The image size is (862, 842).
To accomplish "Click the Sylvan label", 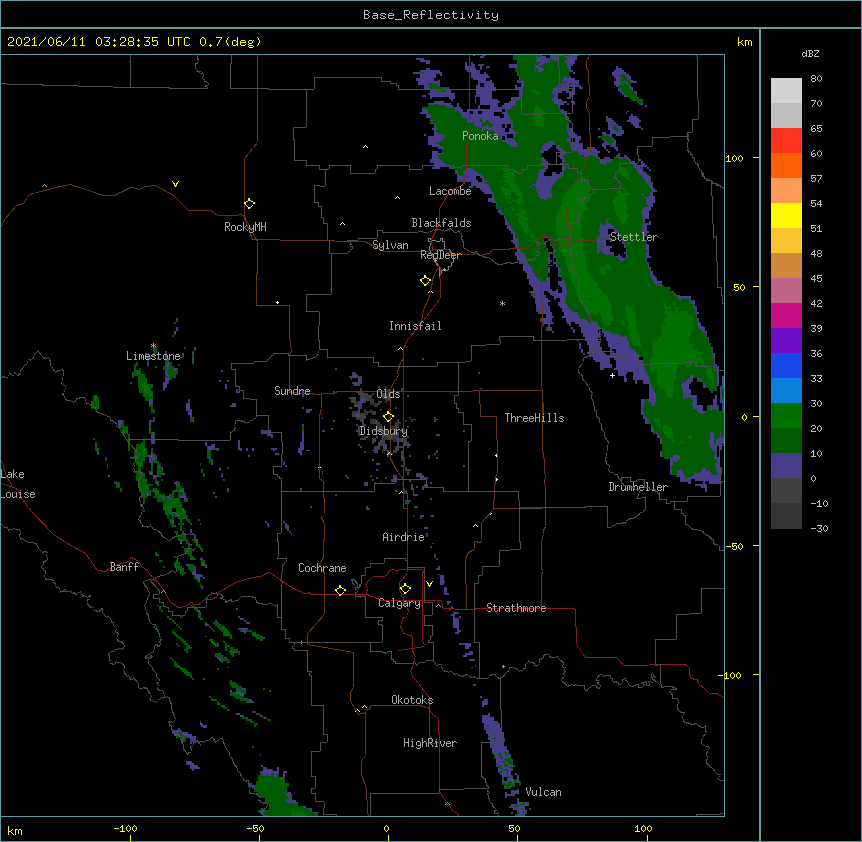I will [390, 245].
